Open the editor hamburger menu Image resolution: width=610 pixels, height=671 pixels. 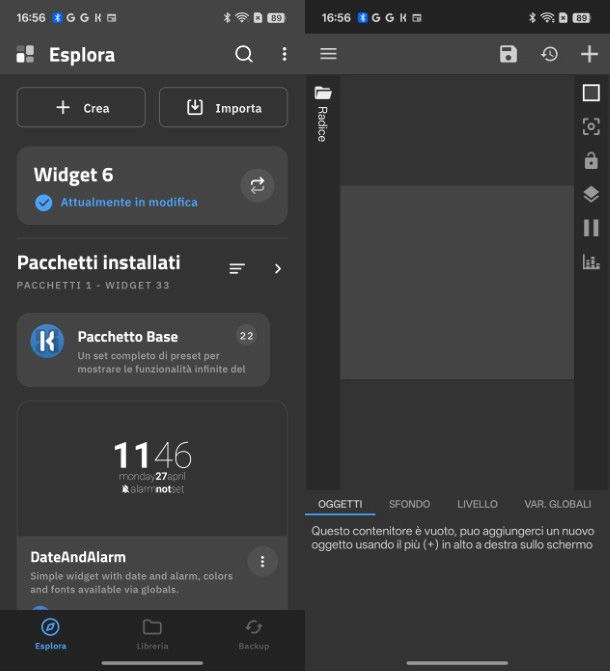(x=328, y=54)
